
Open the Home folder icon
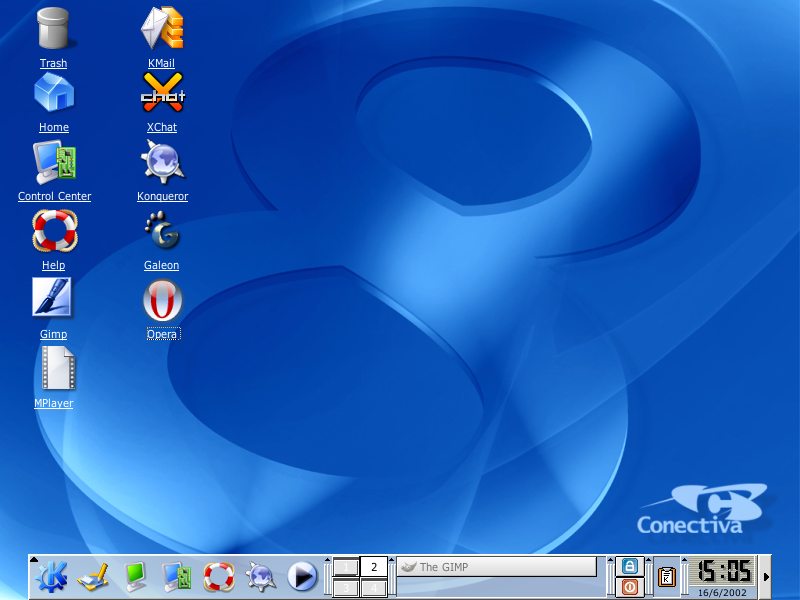pyautogui.click(x=54, y=93)
